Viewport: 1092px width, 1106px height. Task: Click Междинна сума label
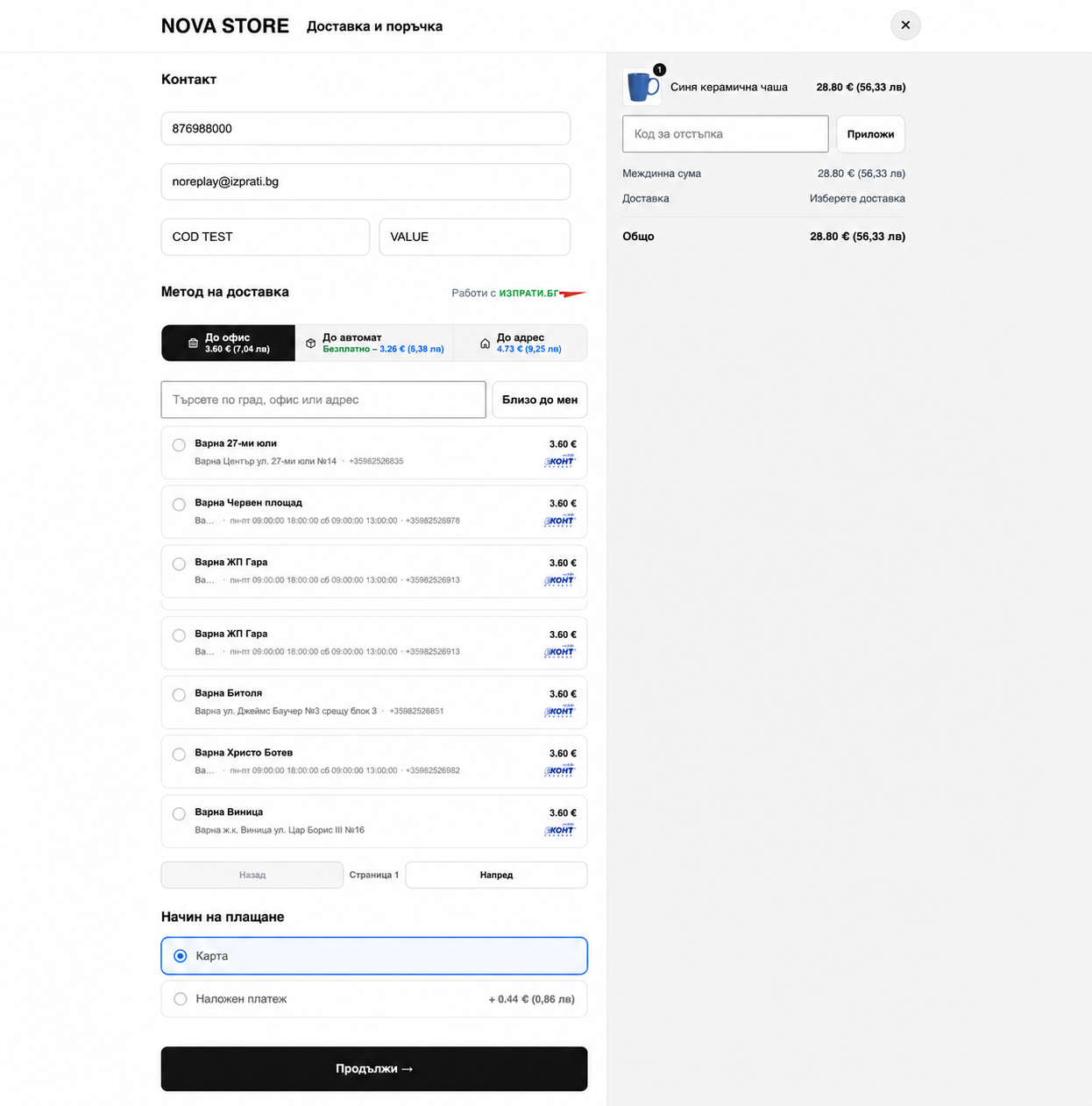(x=662, y=174)
